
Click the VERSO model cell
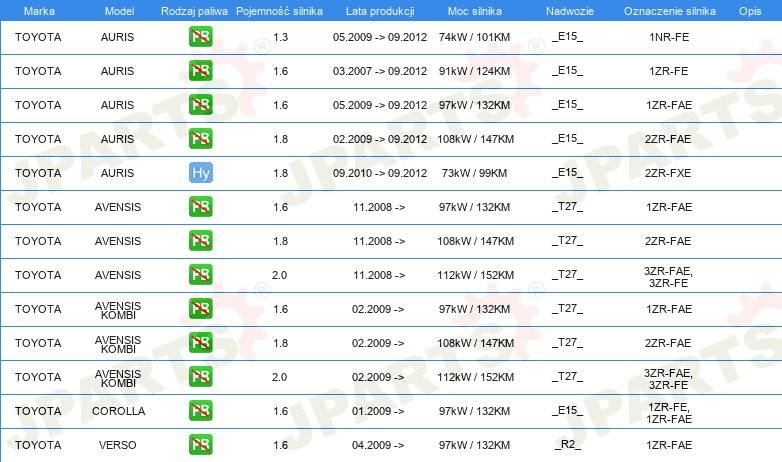click(118, 445)
